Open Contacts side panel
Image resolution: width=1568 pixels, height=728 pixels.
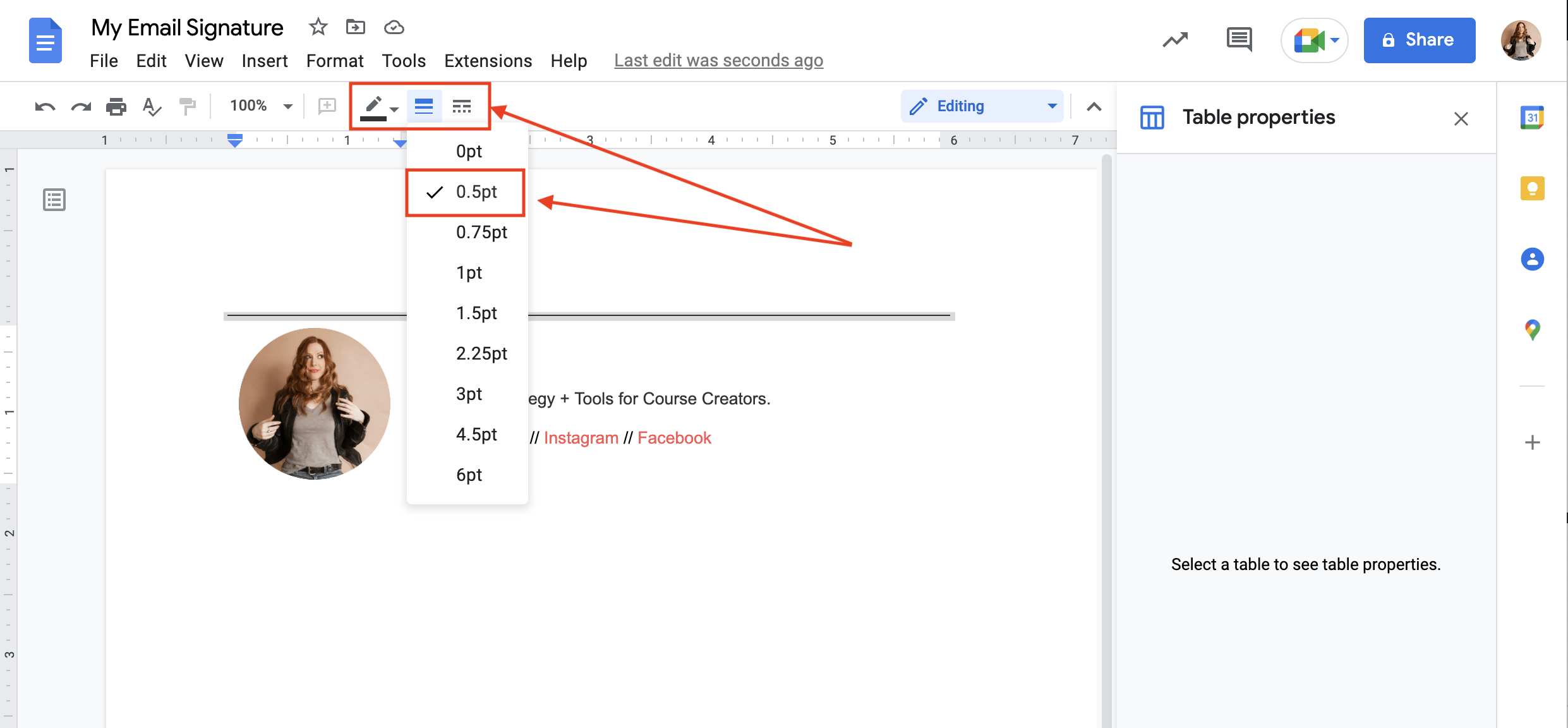pyautogui.click(x=1532, y=259)
